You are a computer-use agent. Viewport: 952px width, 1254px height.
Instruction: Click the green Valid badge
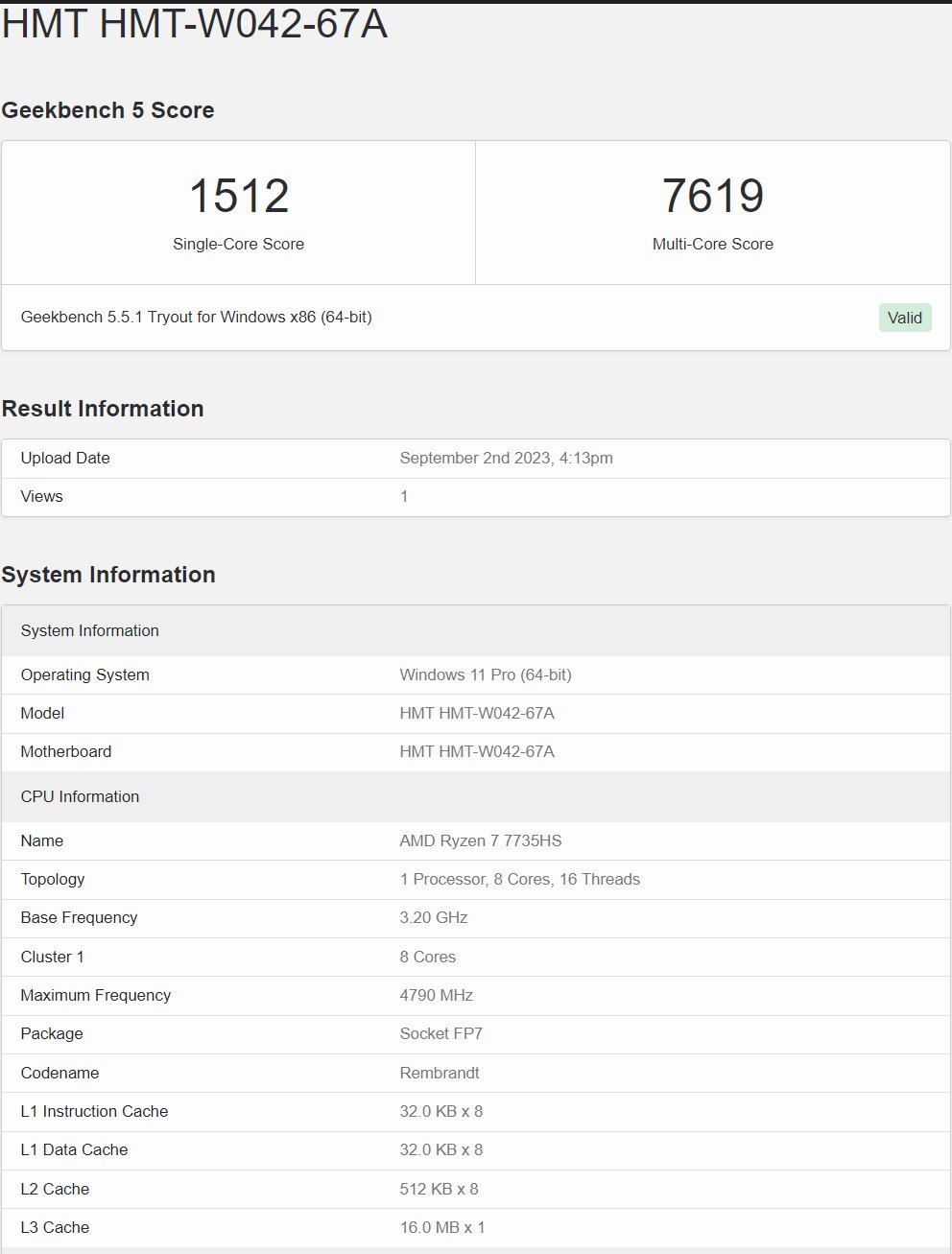tap(905, 318)
